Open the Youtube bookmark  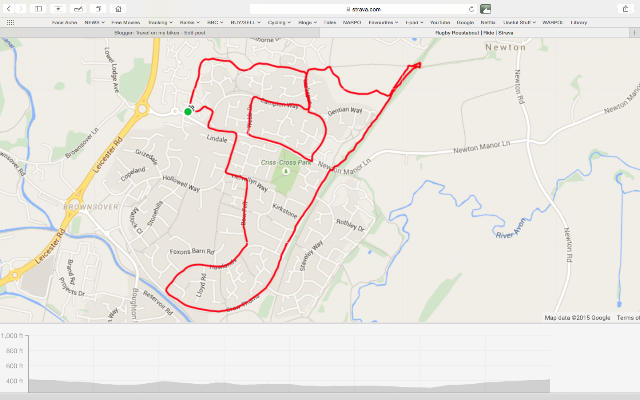[440, 22]
